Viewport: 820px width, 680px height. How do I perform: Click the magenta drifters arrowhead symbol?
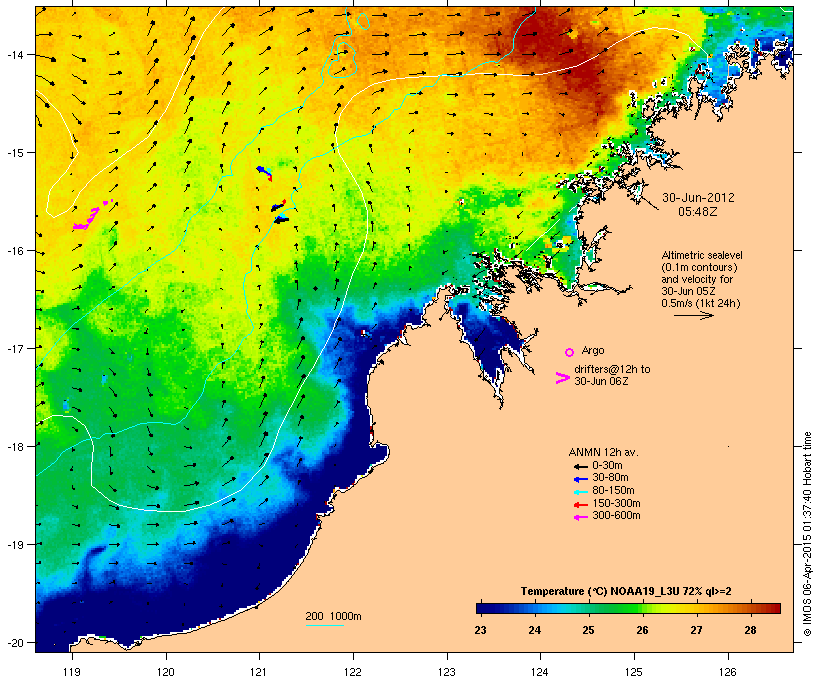(563, 378)
